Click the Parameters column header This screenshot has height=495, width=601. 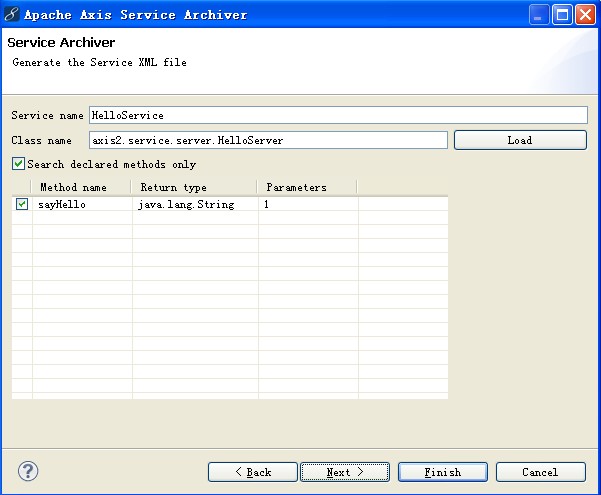[x=307, y=187]
